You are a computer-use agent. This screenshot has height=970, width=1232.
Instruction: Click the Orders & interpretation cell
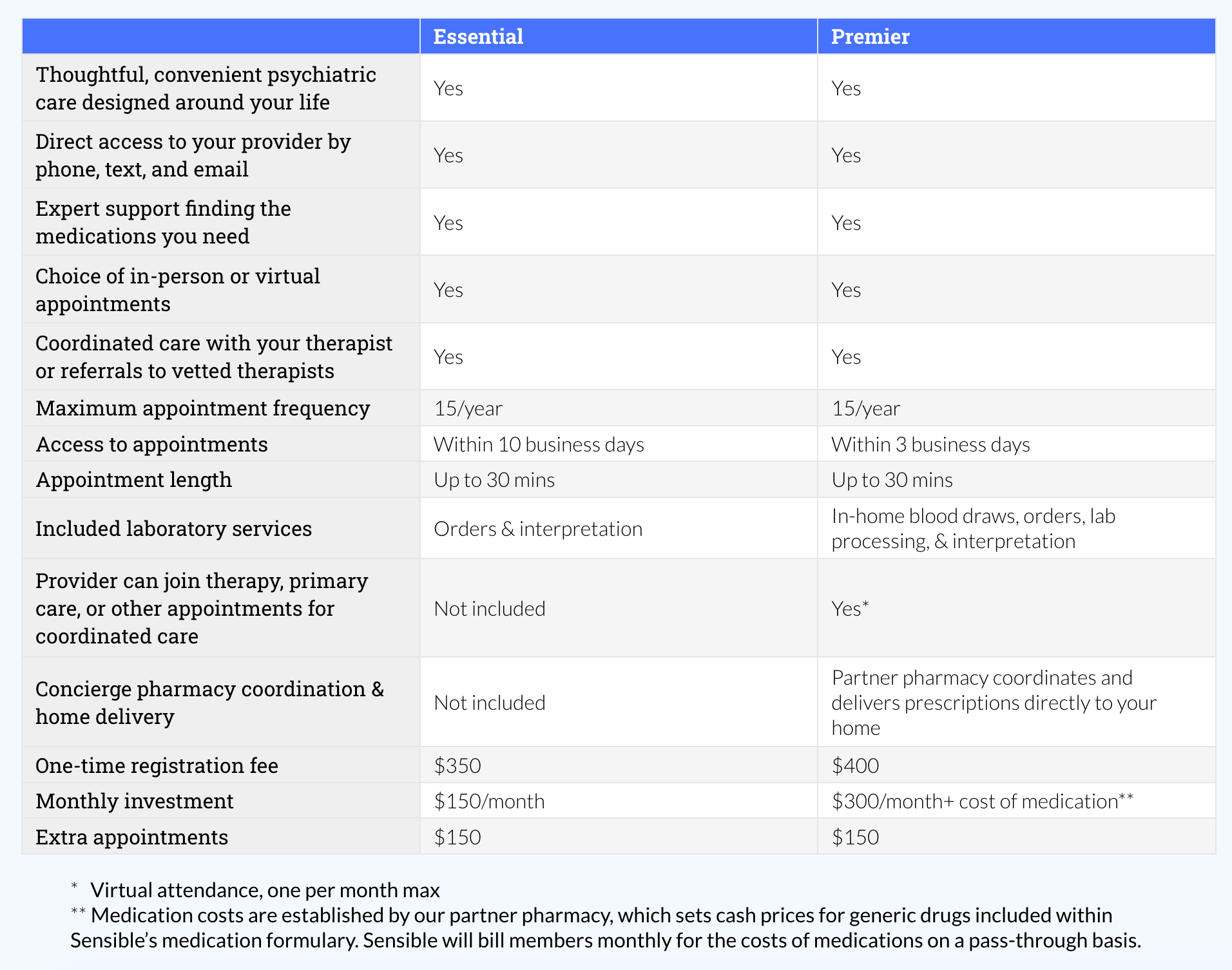coord(538,529)
